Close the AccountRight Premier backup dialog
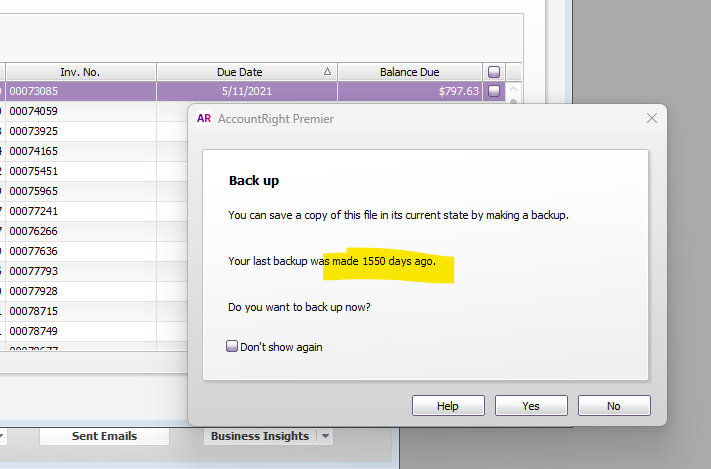The height and width of the screenshot is (469, 711). click(652, 119)
